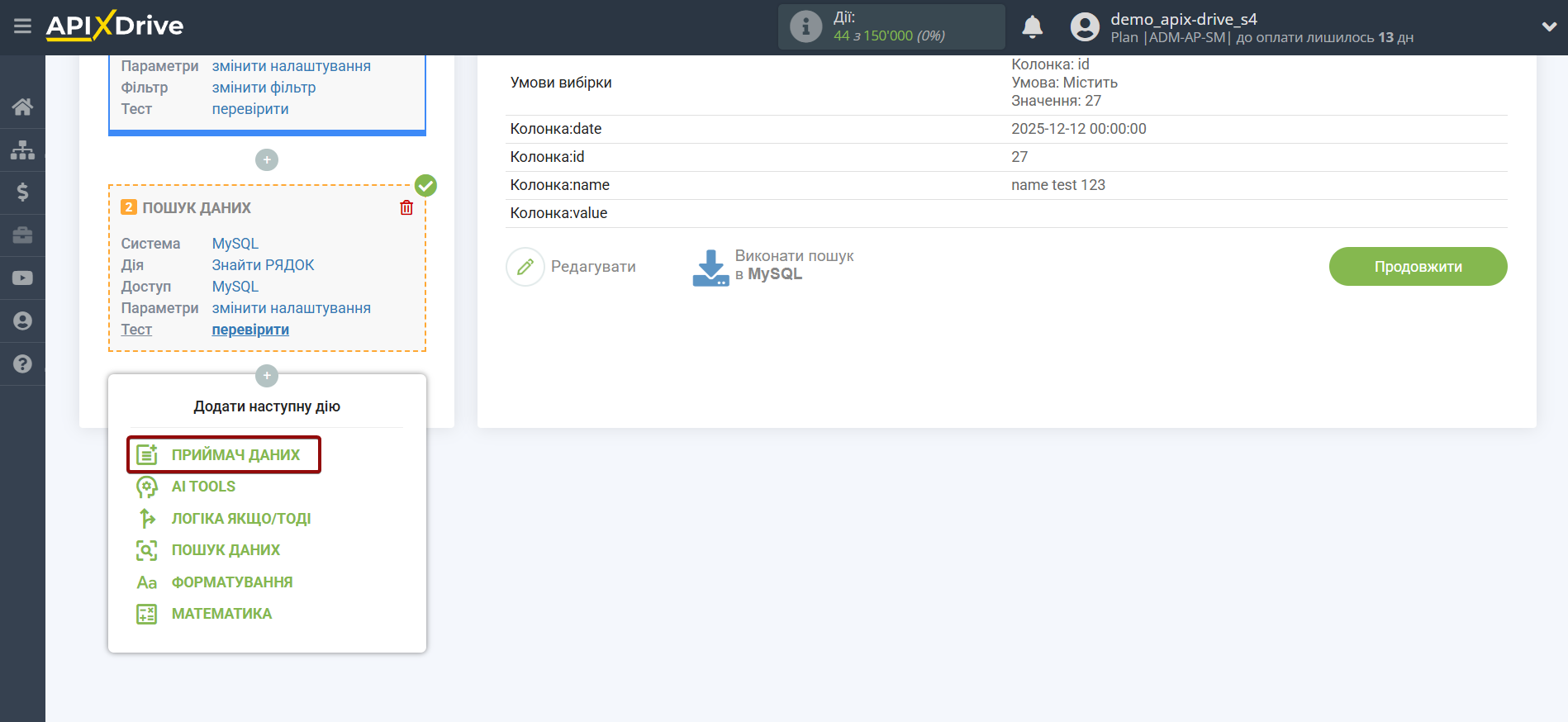
Task: Go to Home in sidebar
Action: (22, 107)
